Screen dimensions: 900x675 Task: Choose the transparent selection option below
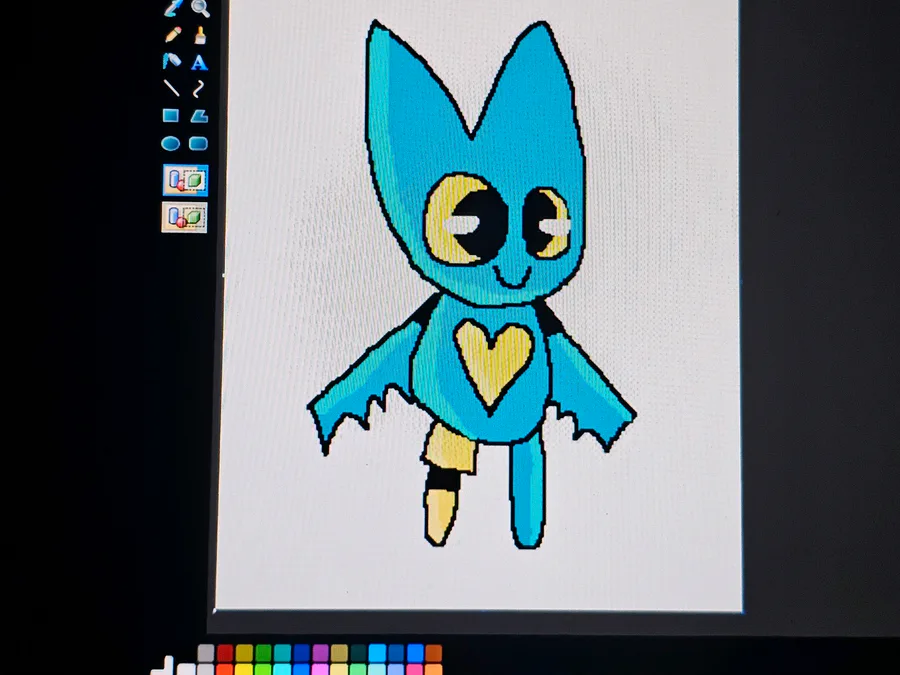pyautogui.click(x=185, y=218)
